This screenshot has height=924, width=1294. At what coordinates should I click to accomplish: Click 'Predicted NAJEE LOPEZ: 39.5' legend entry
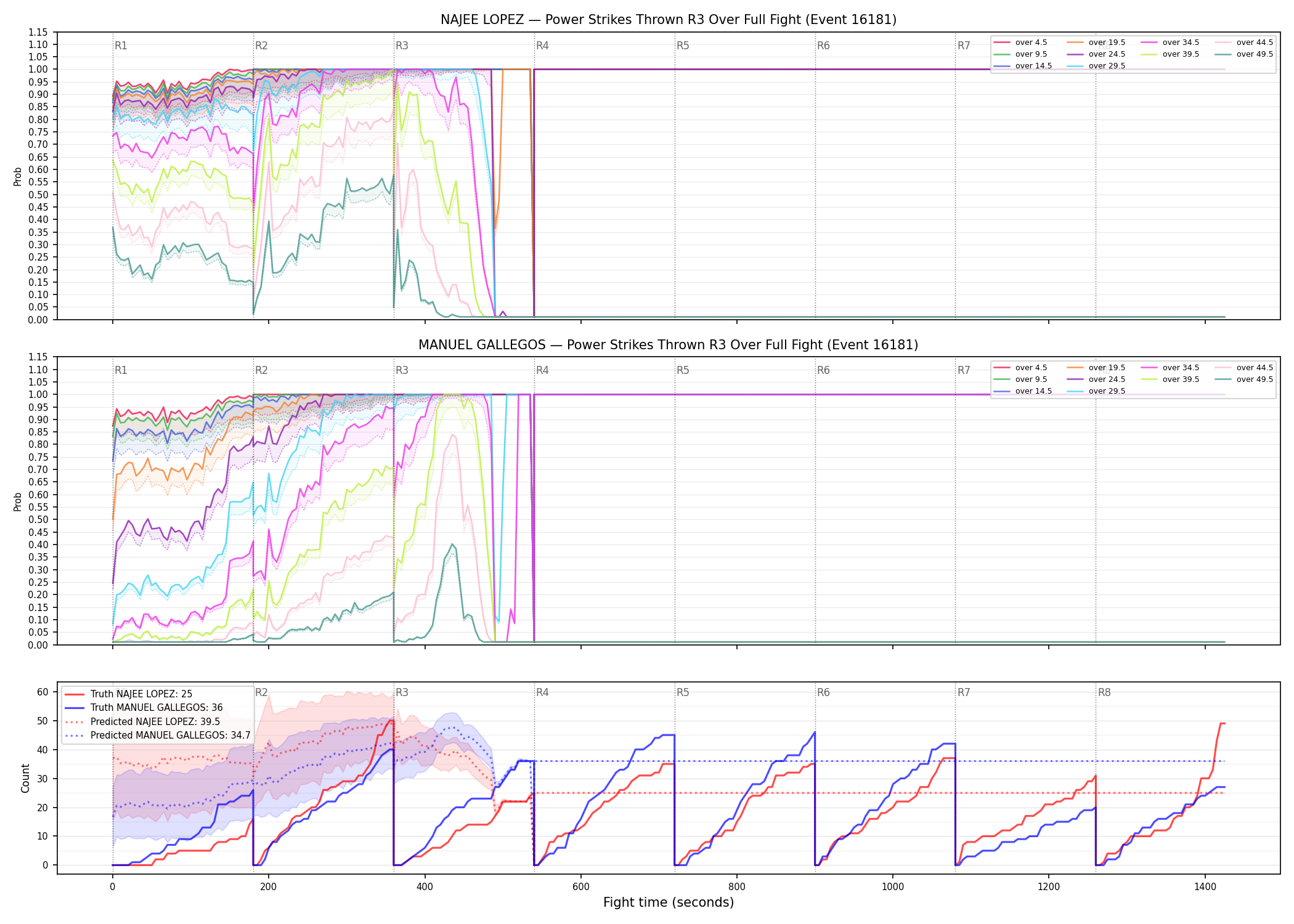coord(142,722)
